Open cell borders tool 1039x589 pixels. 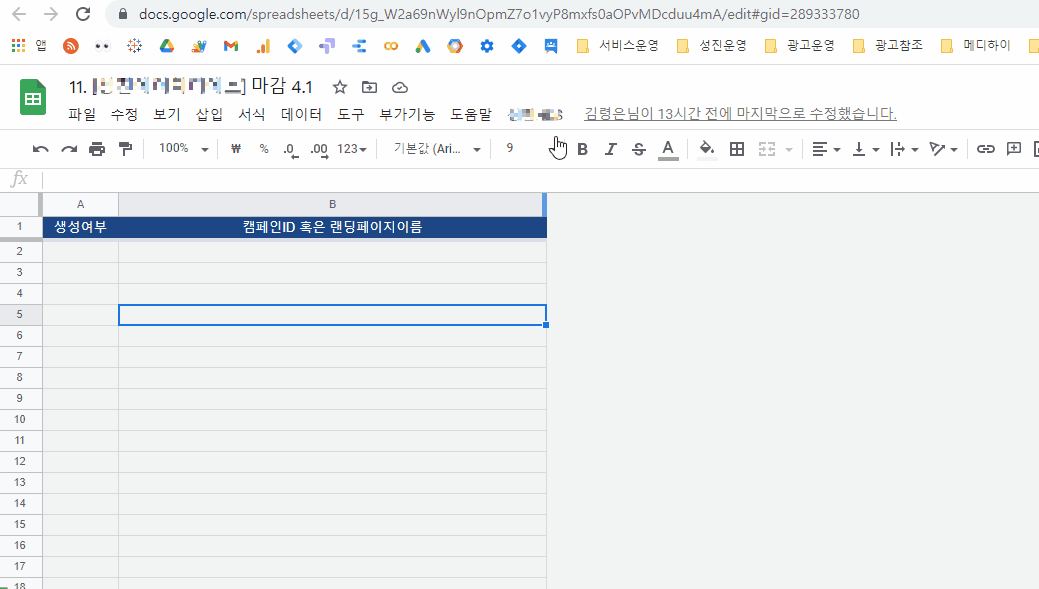coord(737,149)
